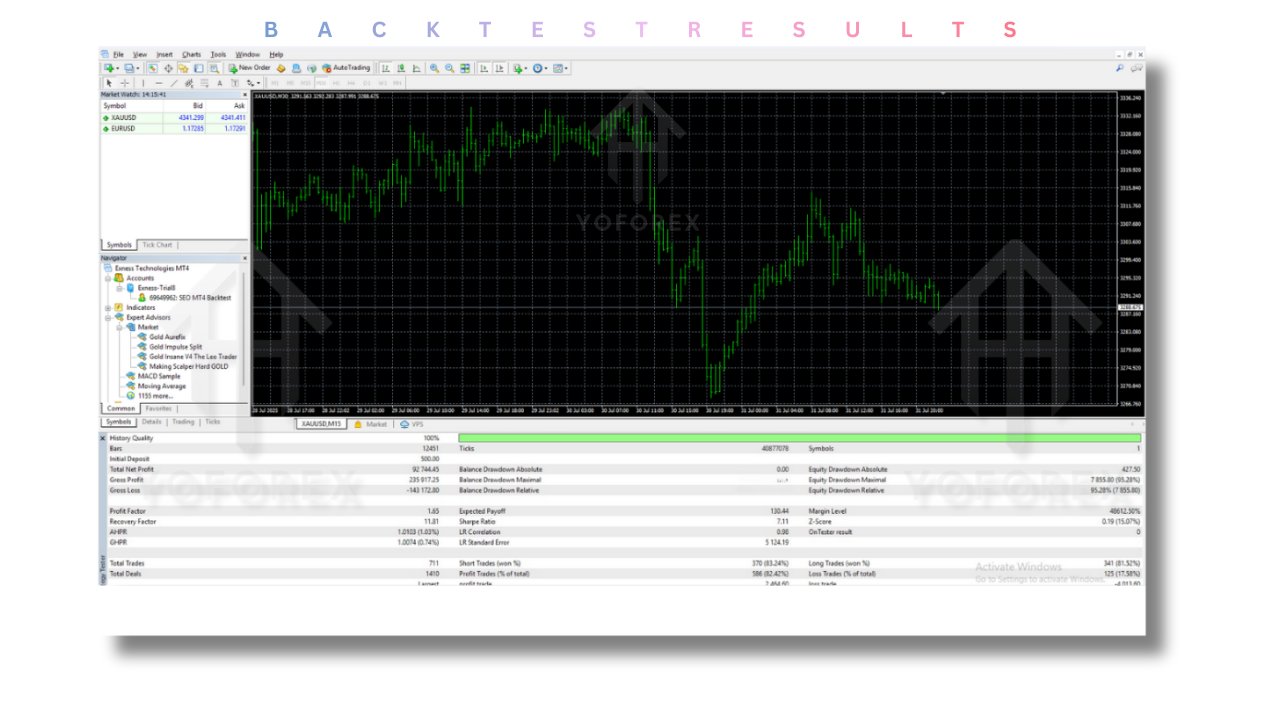Screen dimensions: 1280x720
Task: Toggle the Navigator panel visibility
Action: 184,68
